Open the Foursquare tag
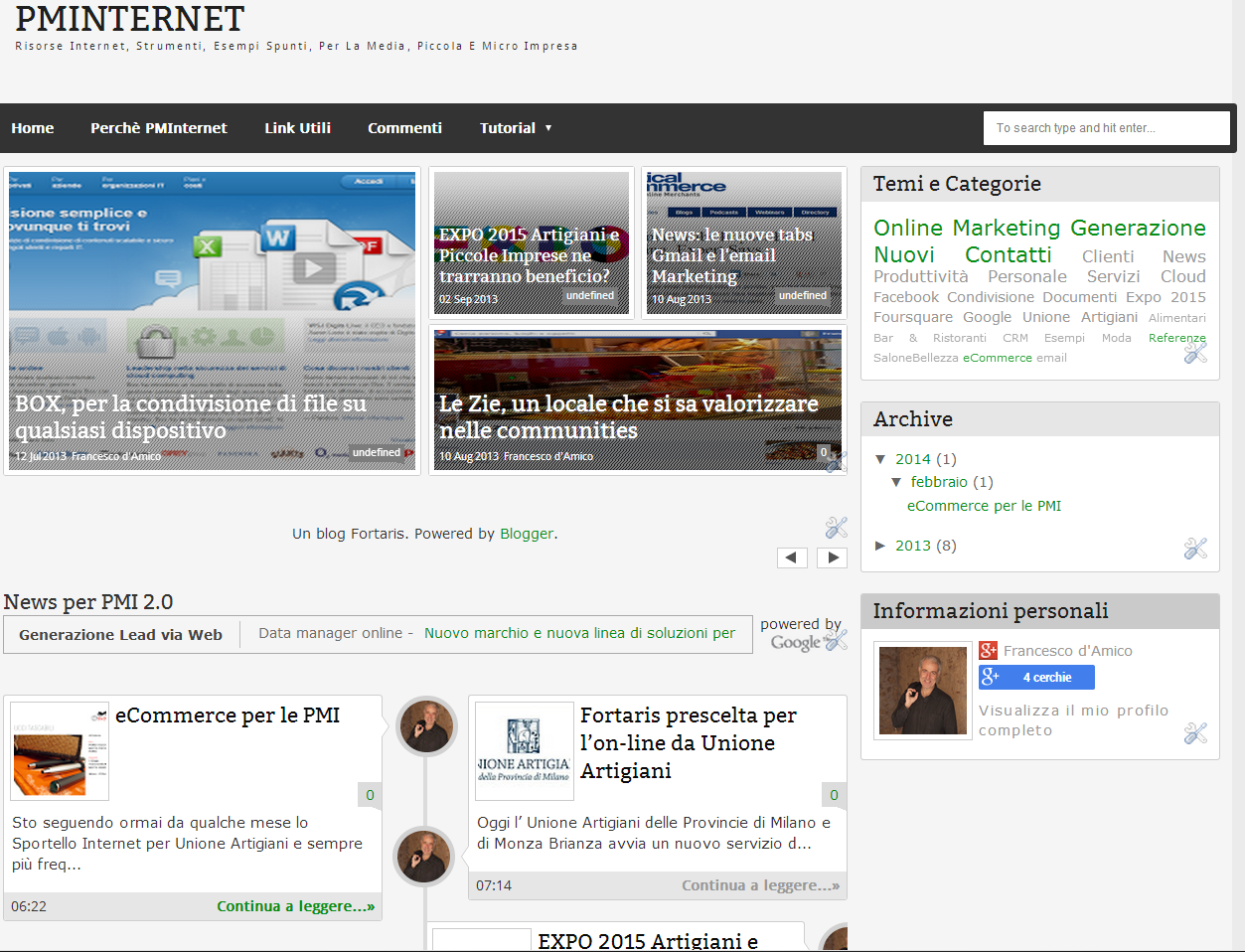1245x952 pixels. pyautogui.click(x=913, y=317)
